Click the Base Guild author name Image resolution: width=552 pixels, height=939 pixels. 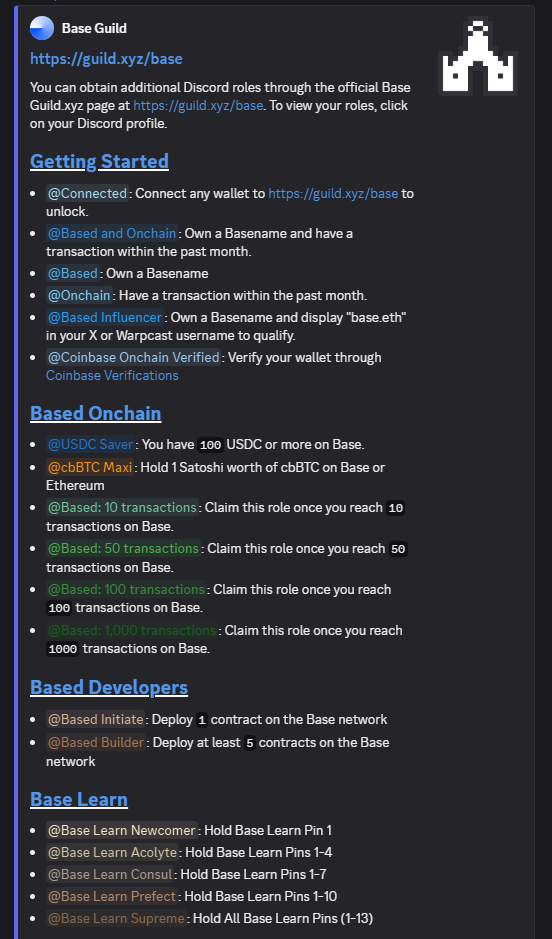[94, 28]
